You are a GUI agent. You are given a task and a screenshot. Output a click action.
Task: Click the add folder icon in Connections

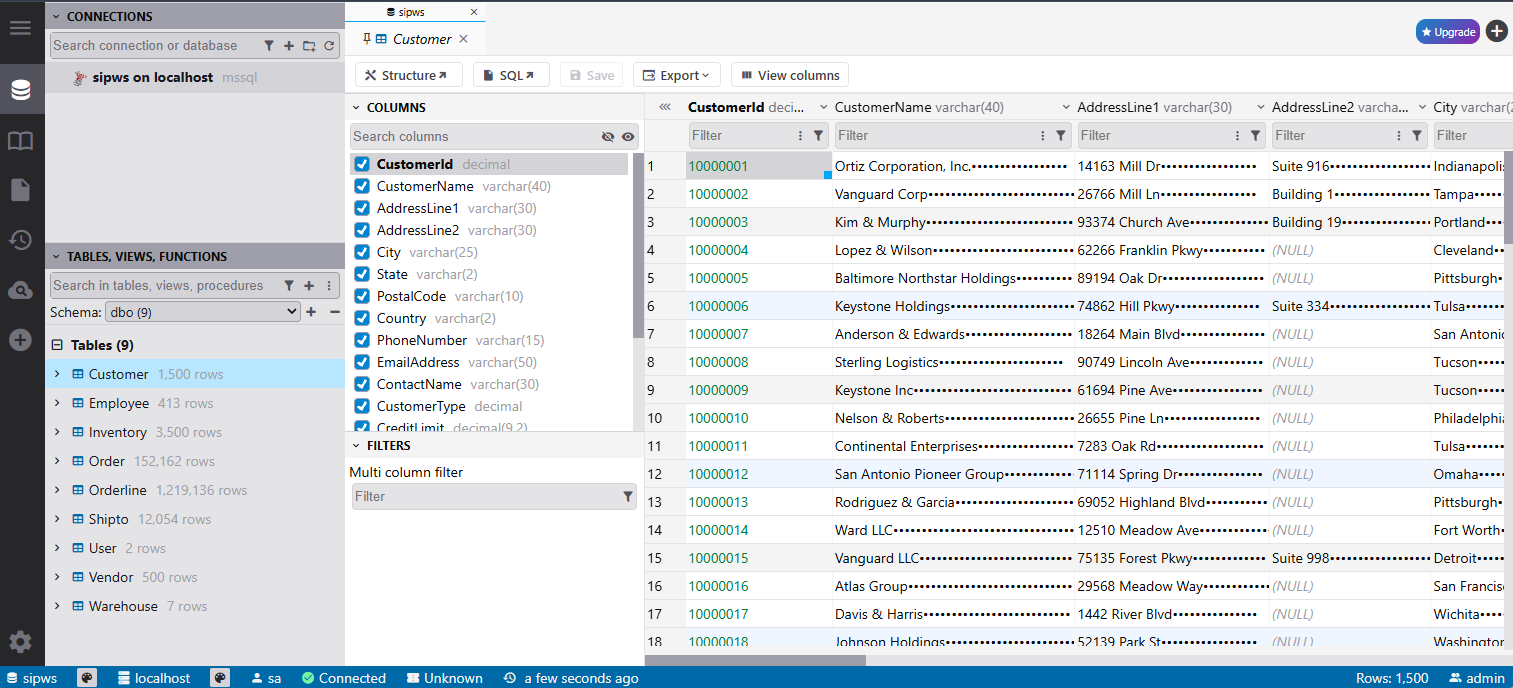309,45
